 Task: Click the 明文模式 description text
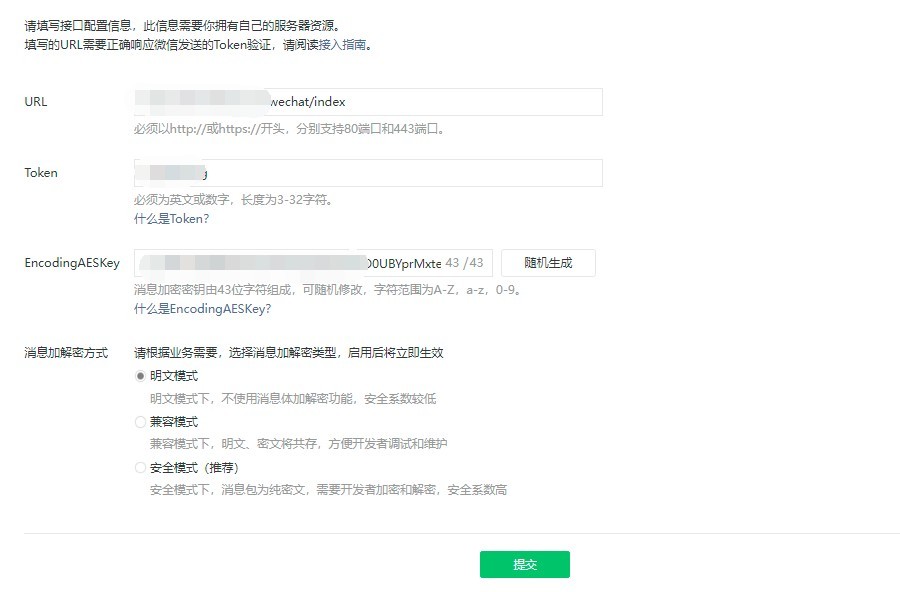pyautogui.click(x=292, y=398)
